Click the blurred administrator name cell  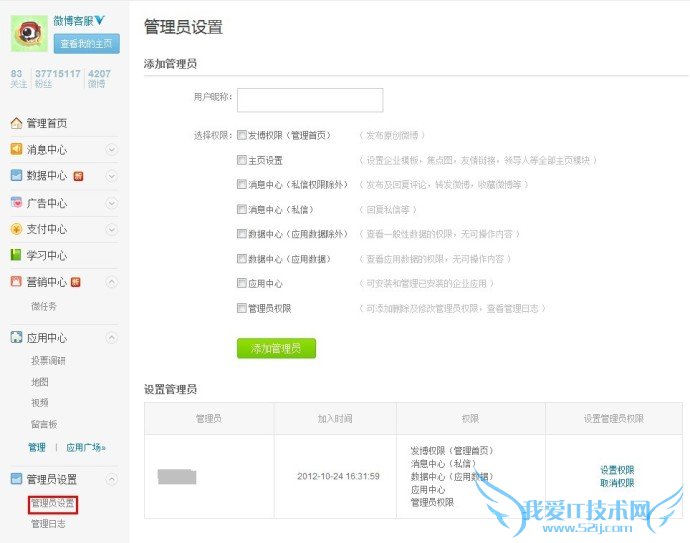(x=177, y=477)
